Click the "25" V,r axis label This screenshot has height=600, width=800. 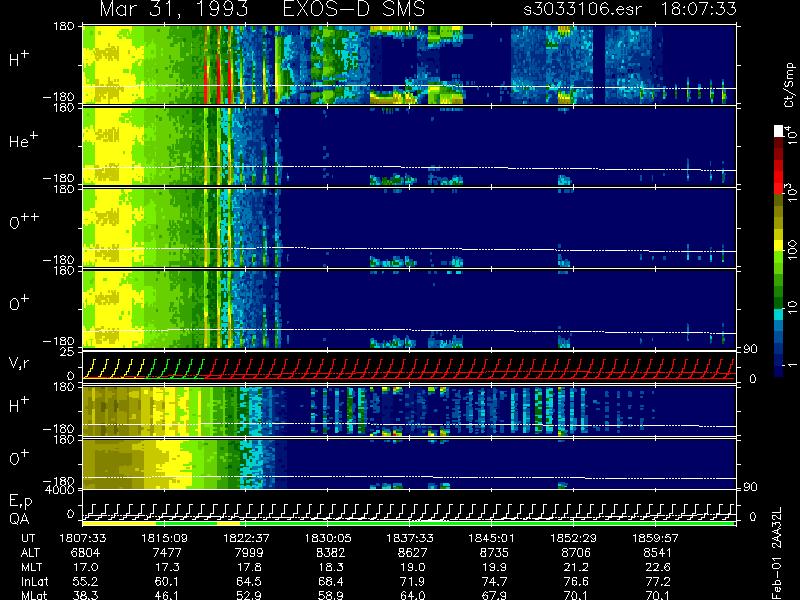tap(69, 352)
